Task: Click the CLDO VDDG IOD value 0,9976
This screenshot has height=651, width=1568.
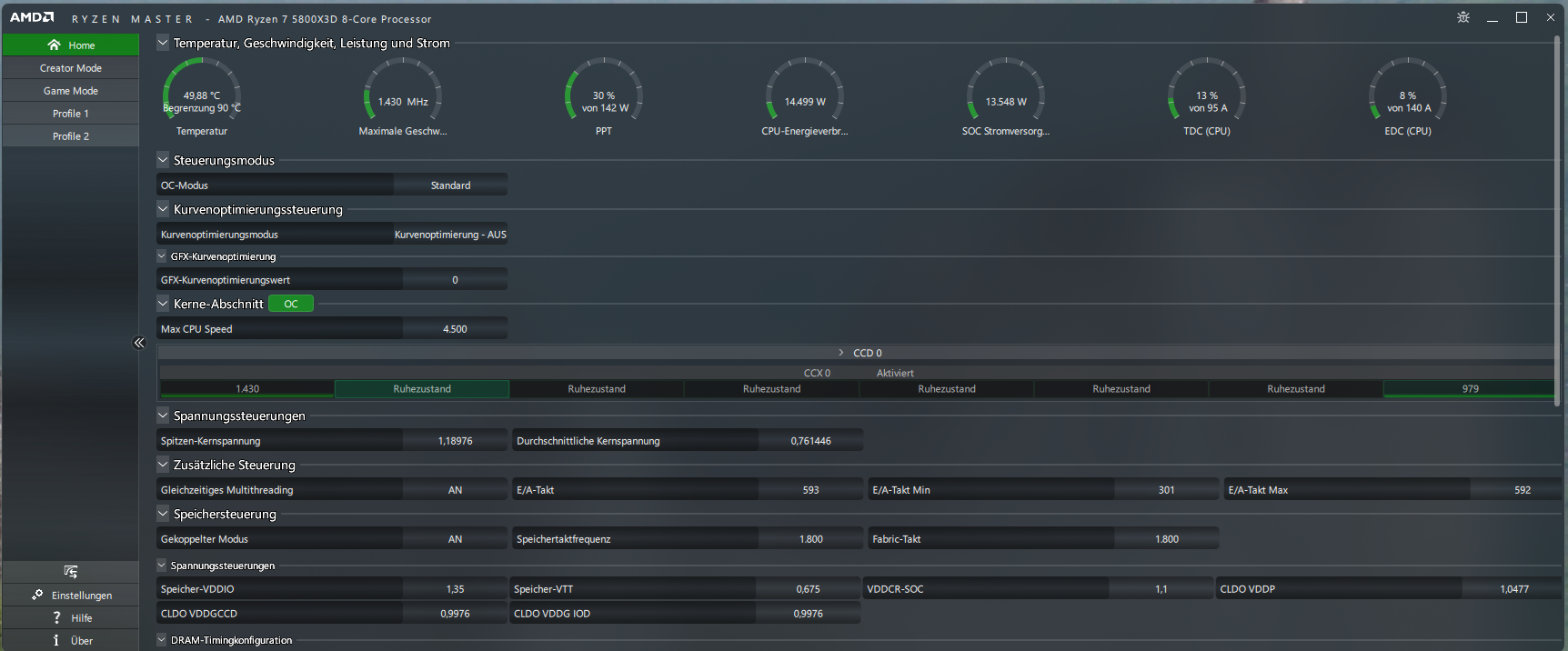Action: pos(808,614)
